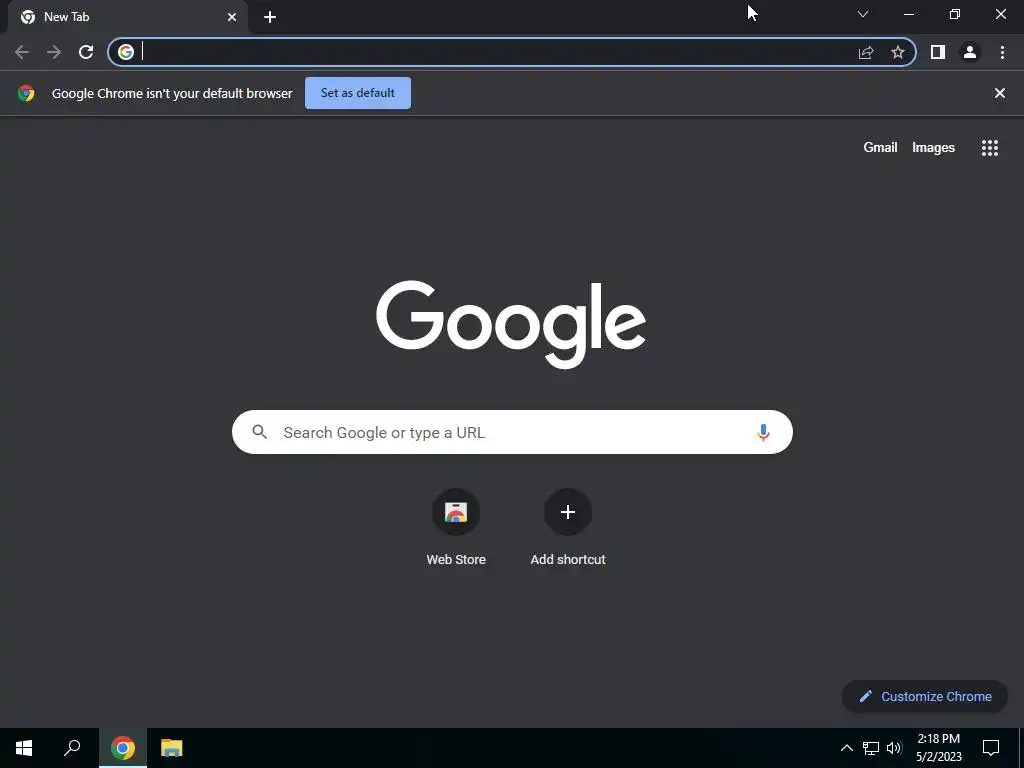The image size is (1024, 768).
Task: Start voice search with the microphone
Action: pyautogui.click(x=763, y=432)
